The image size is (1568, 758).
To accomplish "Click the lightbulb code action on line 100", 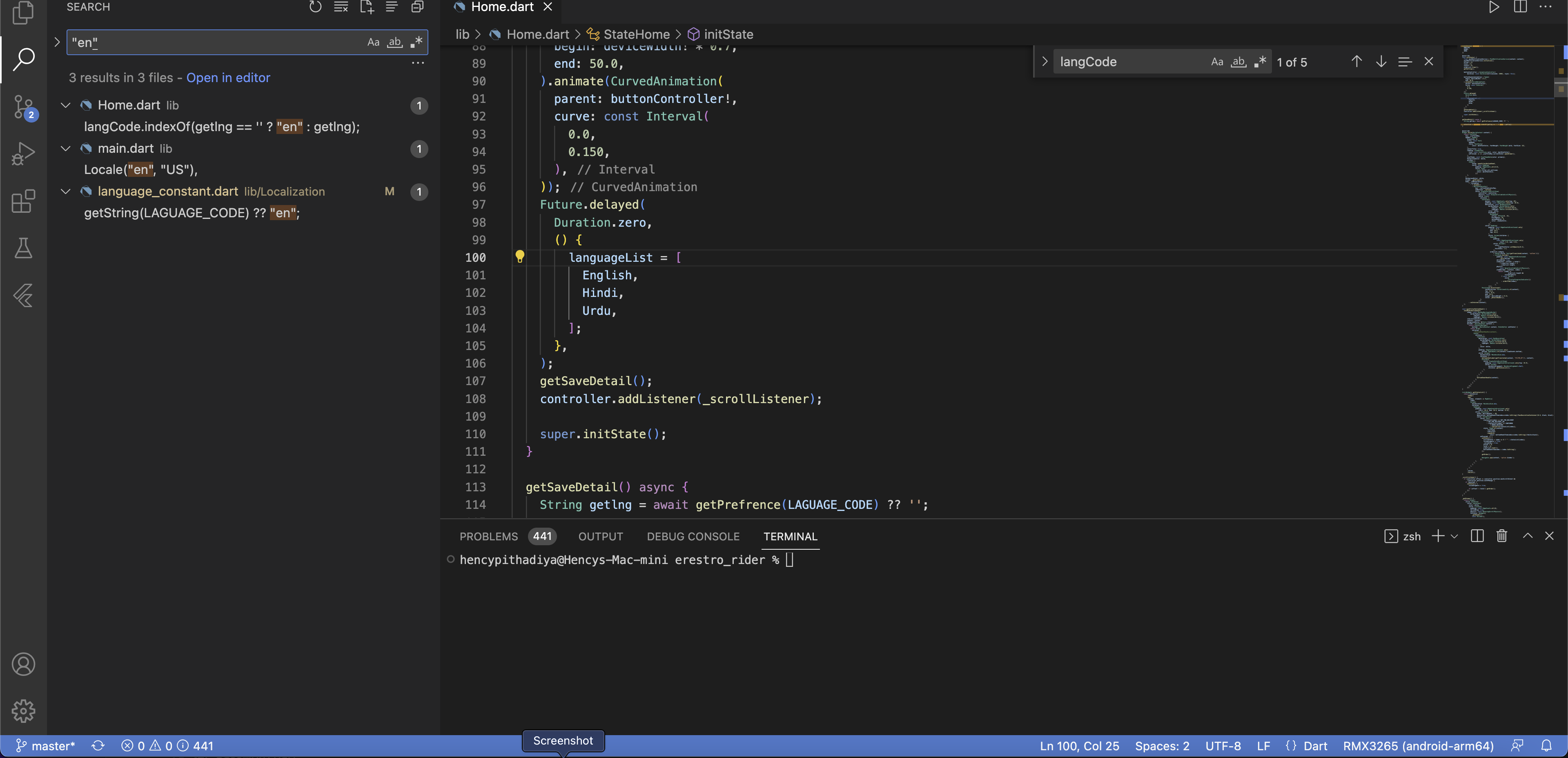I will click(520, 257).
